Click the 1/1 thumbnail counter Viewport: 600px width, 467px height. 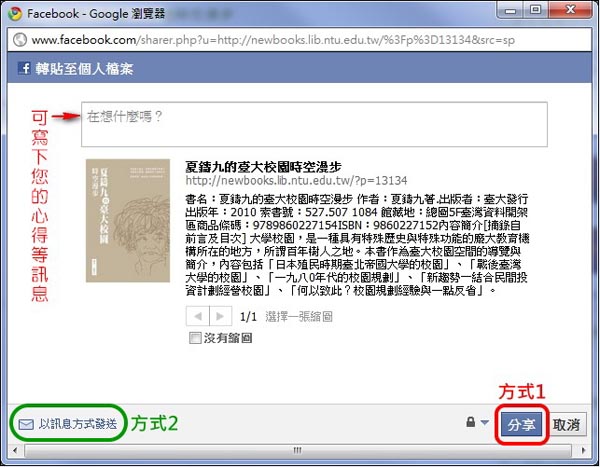[x=248, y=317]
